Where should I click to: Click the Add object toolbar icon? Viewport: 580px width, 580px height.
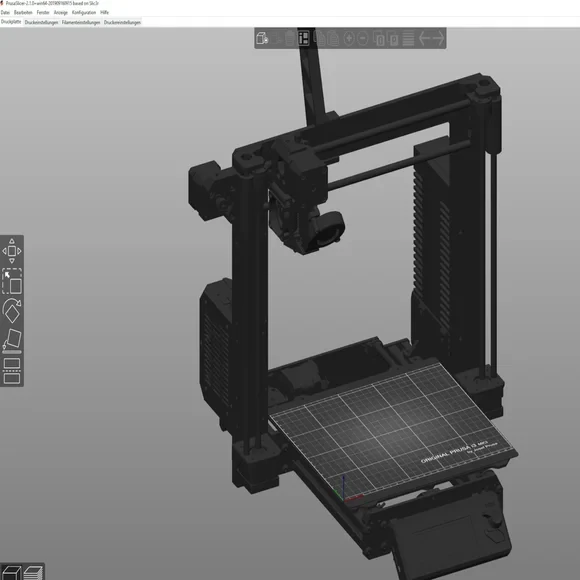pos(262,38)
